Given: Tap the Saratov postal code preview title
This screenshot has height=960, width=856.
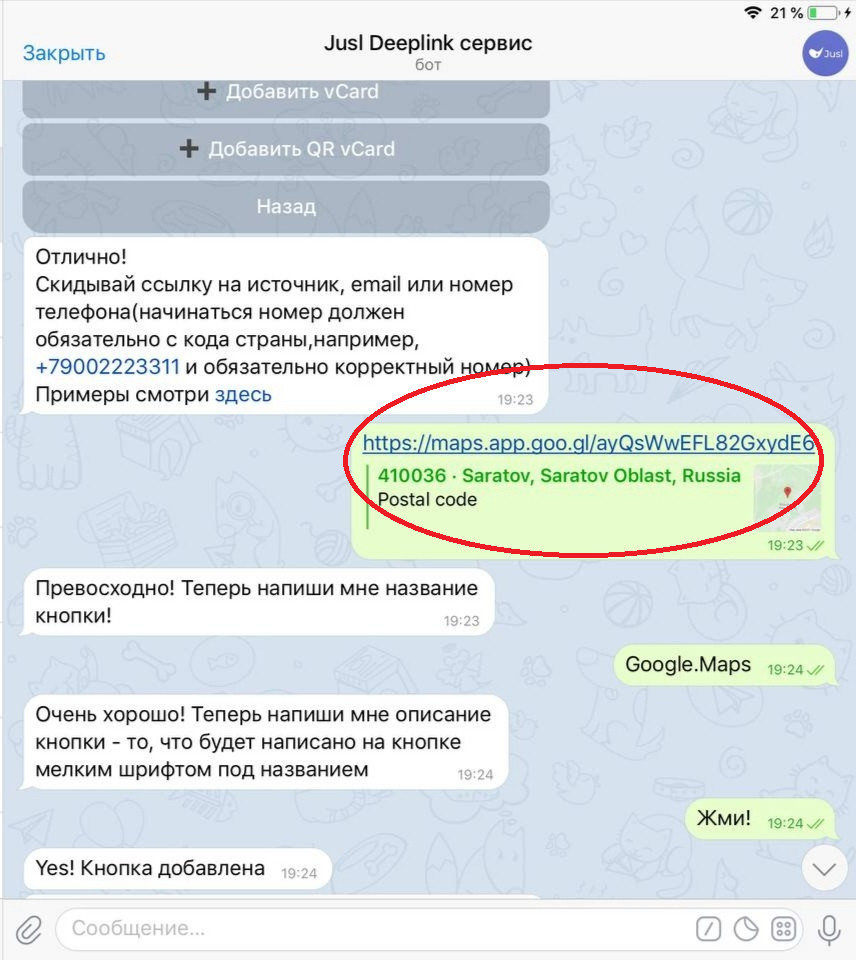Looking at the screenshot, I should 559,476.
